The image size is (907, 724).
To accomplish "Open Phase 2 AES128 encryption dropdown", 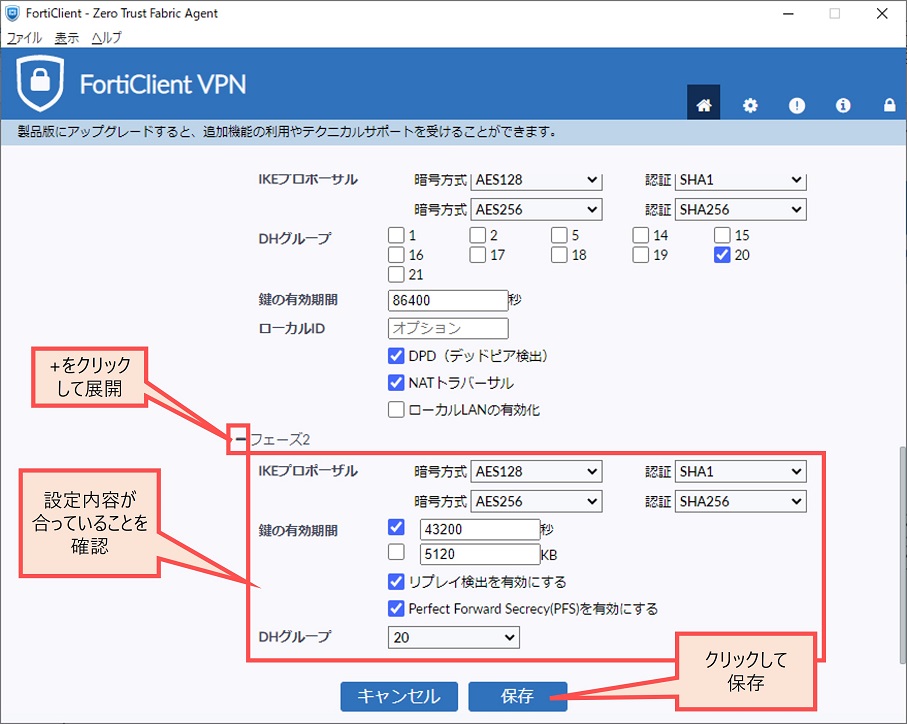I will pyautogui.click(x=536, y=472).
